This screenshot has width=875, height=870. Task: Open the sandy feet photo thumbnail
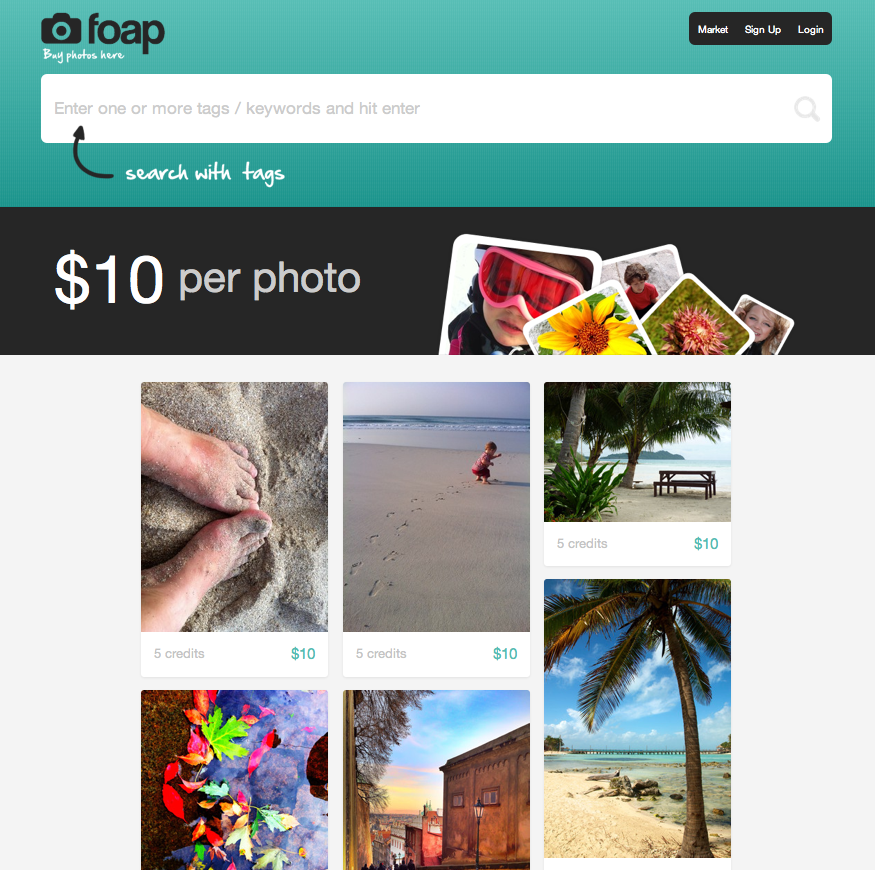pos(234,507)
